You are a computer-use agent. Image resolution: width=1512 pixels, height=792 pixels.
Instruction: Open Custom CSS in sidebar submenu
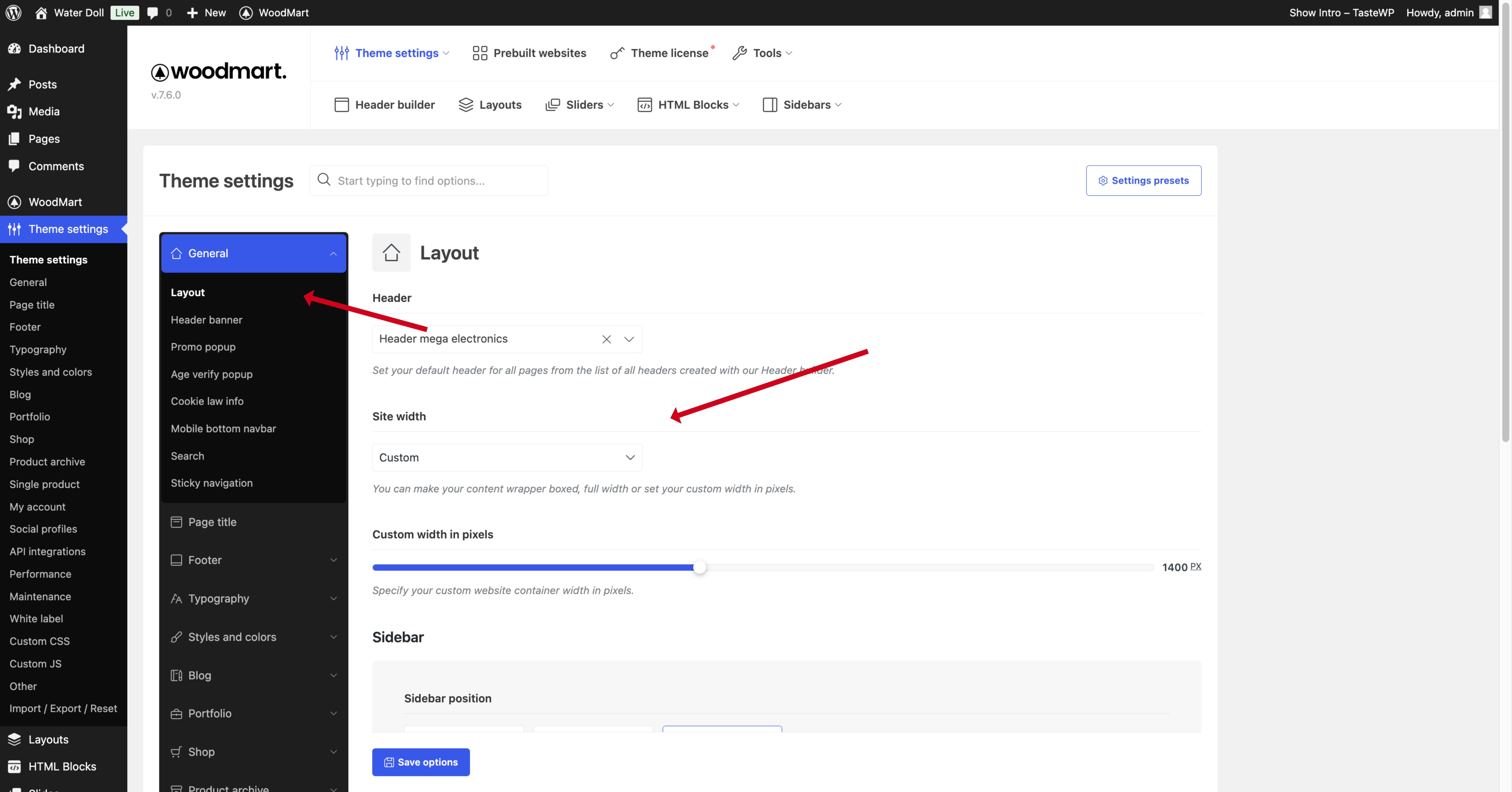[x=39, y=641]
